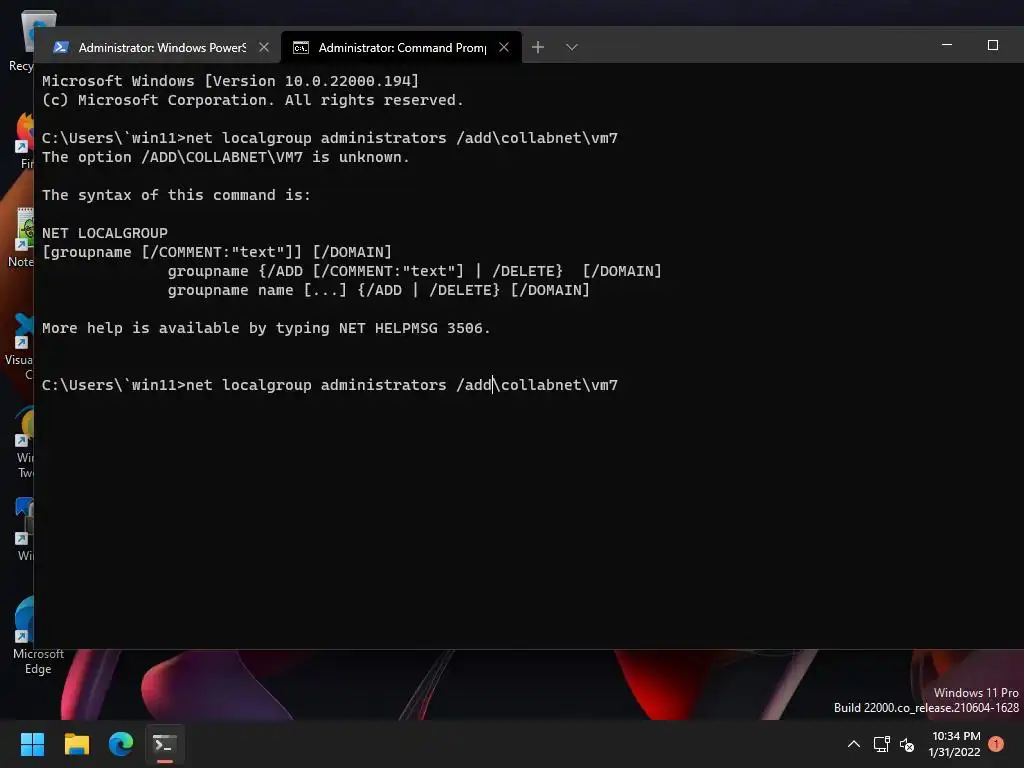This screenshot has height=768, width=1024.
Task: Open File Explorer from the taskbar
Action: (76, 744)
